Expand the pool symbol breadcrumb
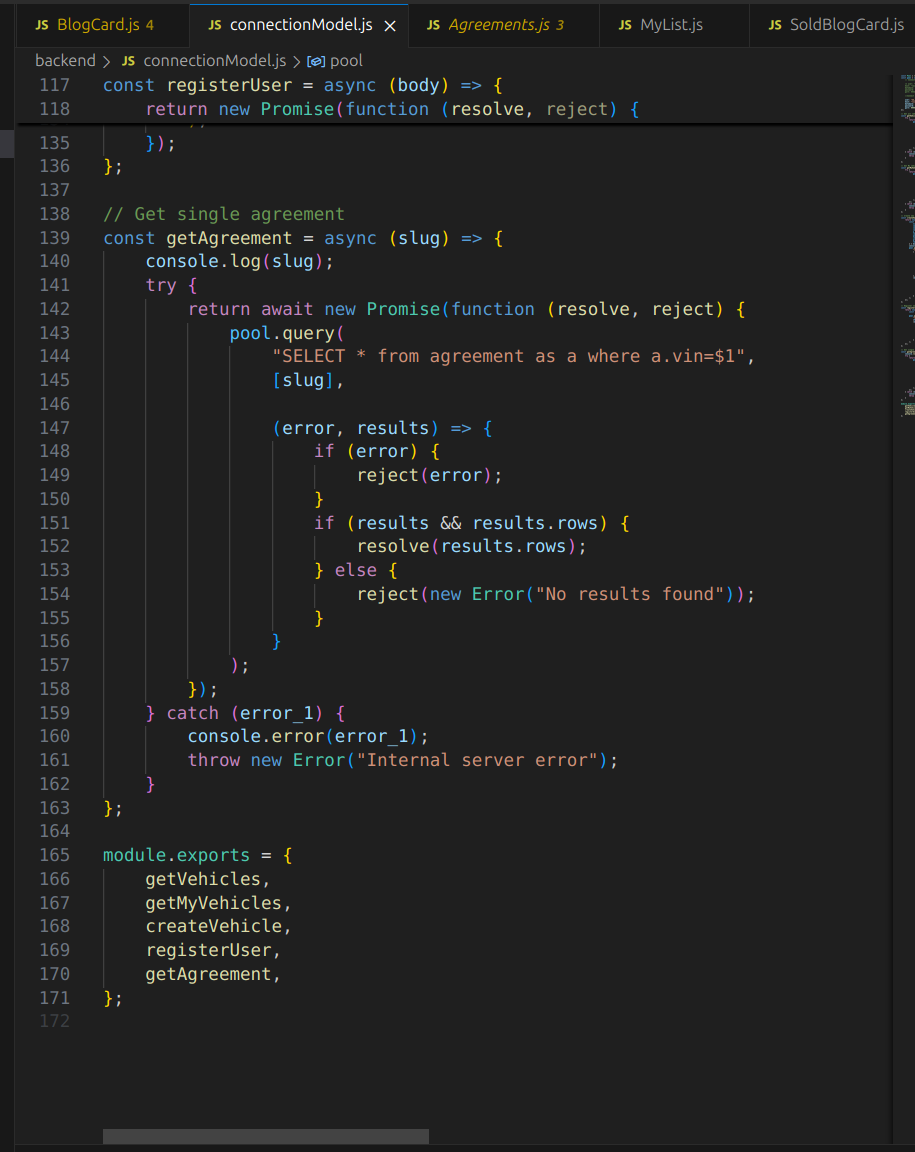The height and width of the screenshot is (1152, 915). click(x=346, y=61)
